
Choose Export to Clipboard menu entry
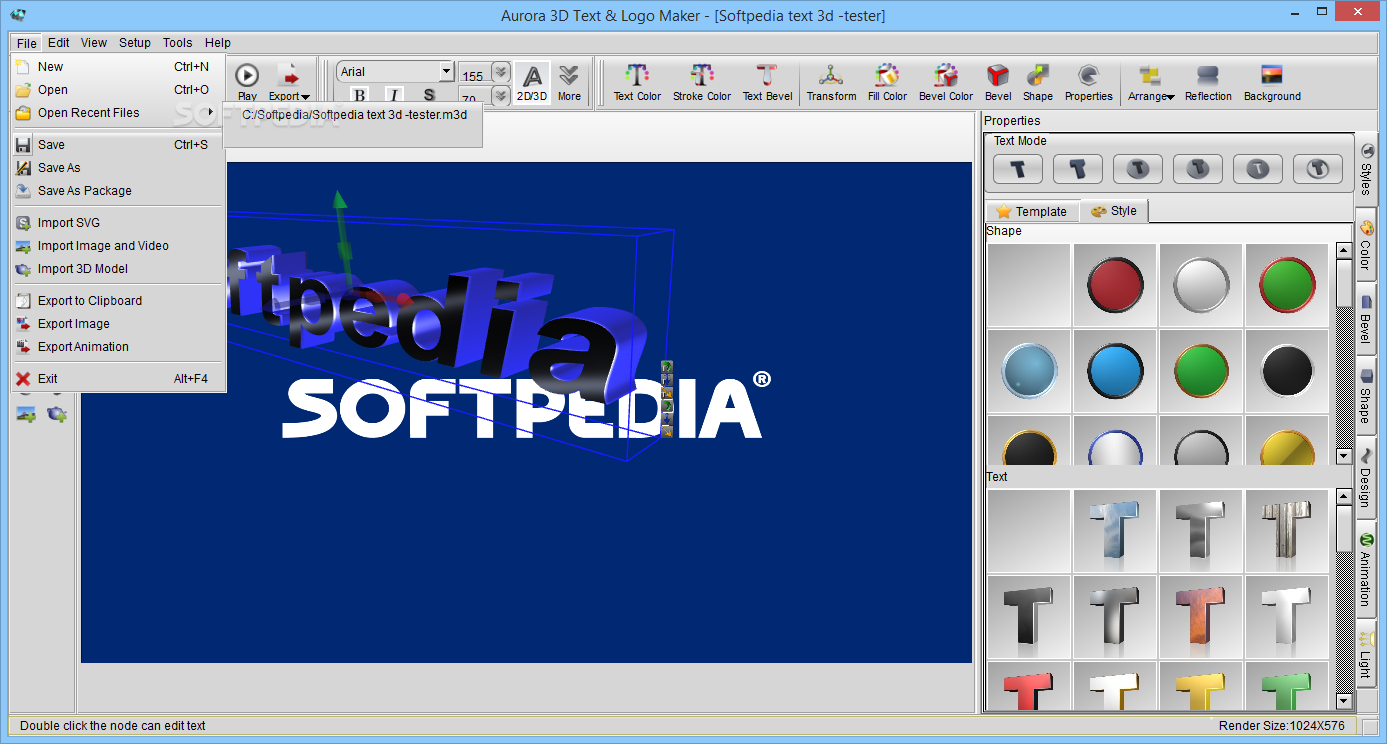click(x=118, y=301)
